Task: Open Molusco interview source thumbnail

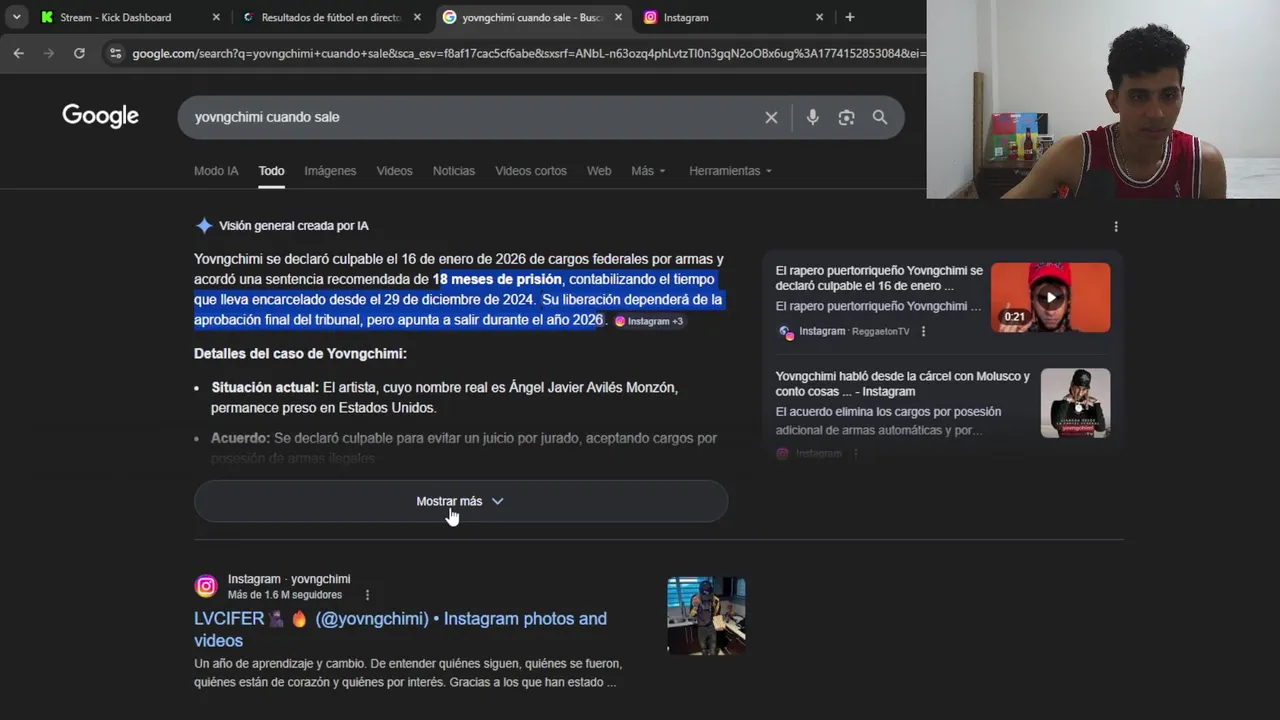Action: (1075, 403)
